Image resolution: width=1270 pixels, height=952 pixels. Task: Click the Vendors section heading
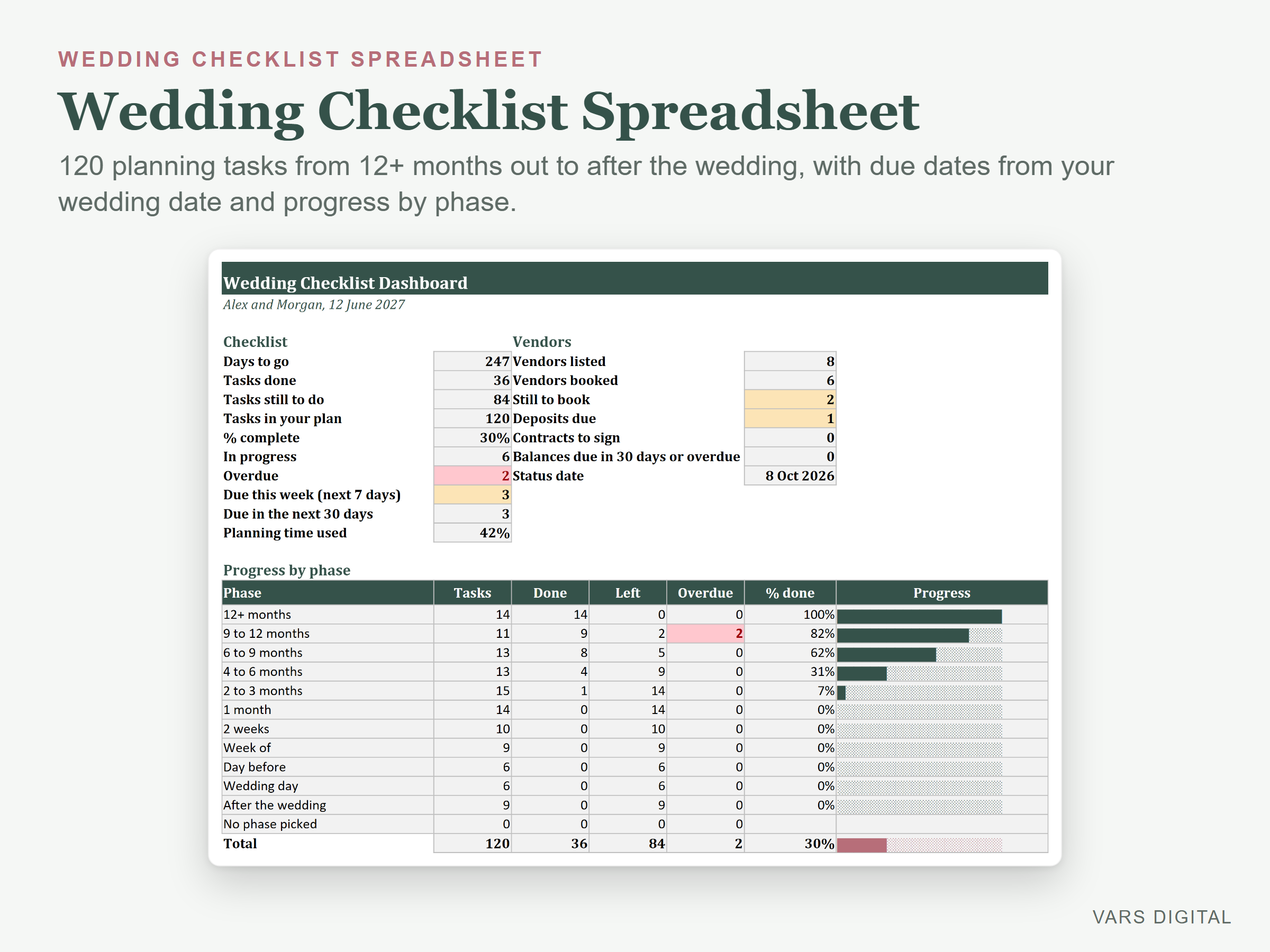pos(541,342)
